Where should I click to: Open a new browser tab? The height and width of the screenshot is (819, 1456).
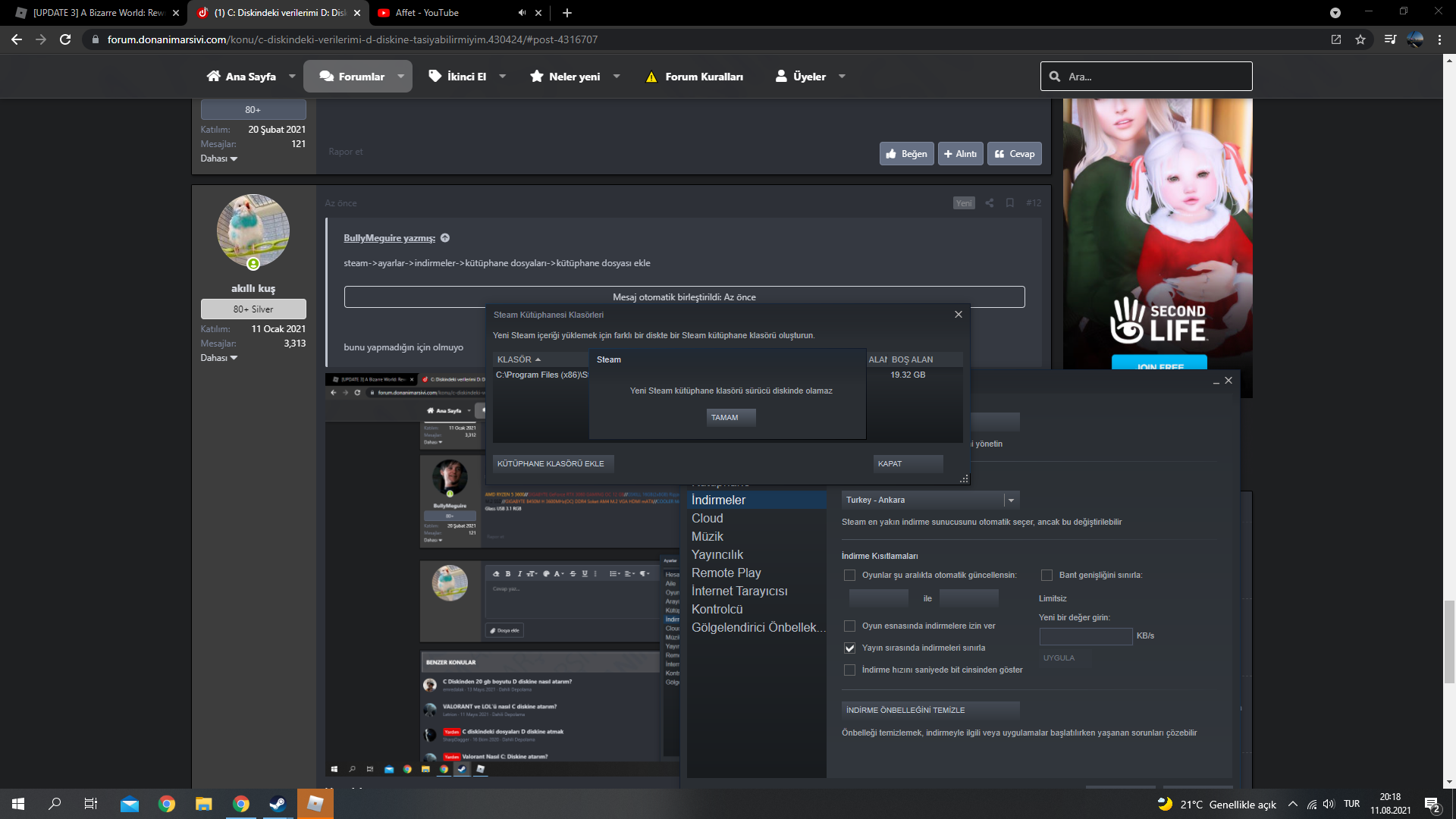click(x=567, y=13)
